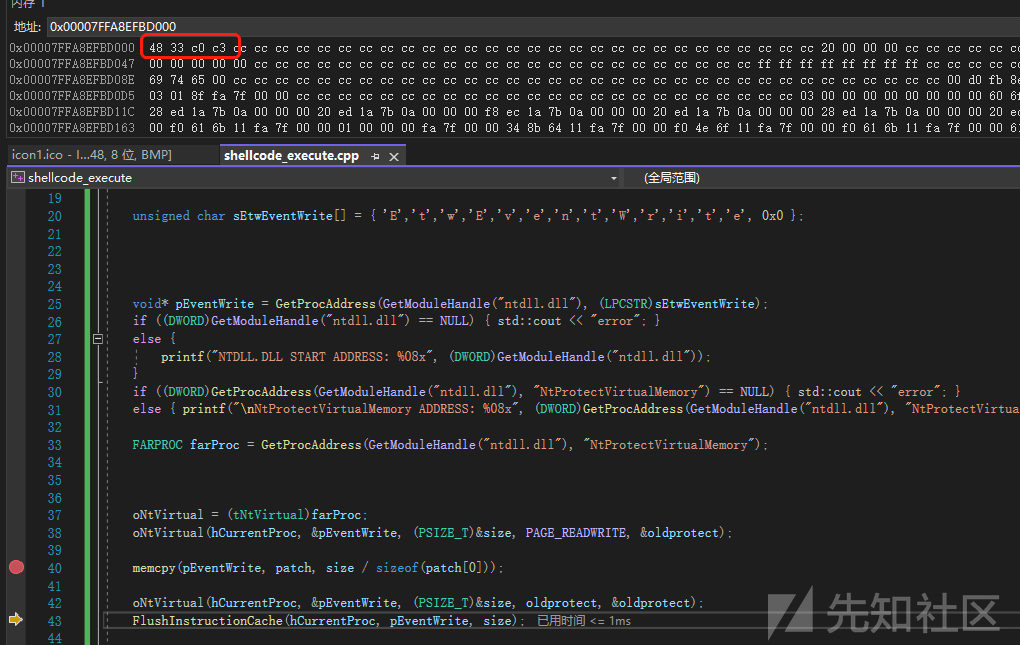Click memory row address 0x00007FFA8EFBD000
1020x645 pixels.
click(72, 48)
